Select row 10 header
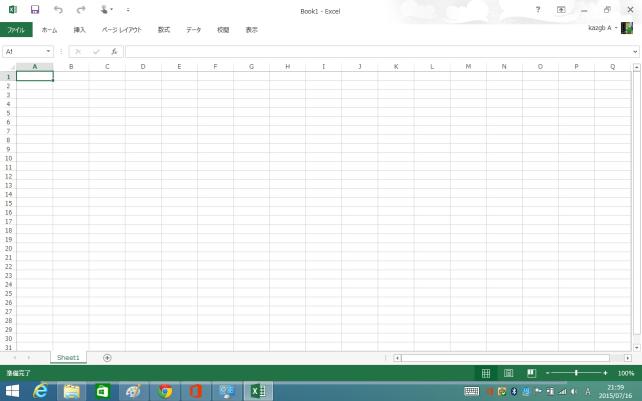642x401 pixels. pyautogui.click(x=8, y=158)
